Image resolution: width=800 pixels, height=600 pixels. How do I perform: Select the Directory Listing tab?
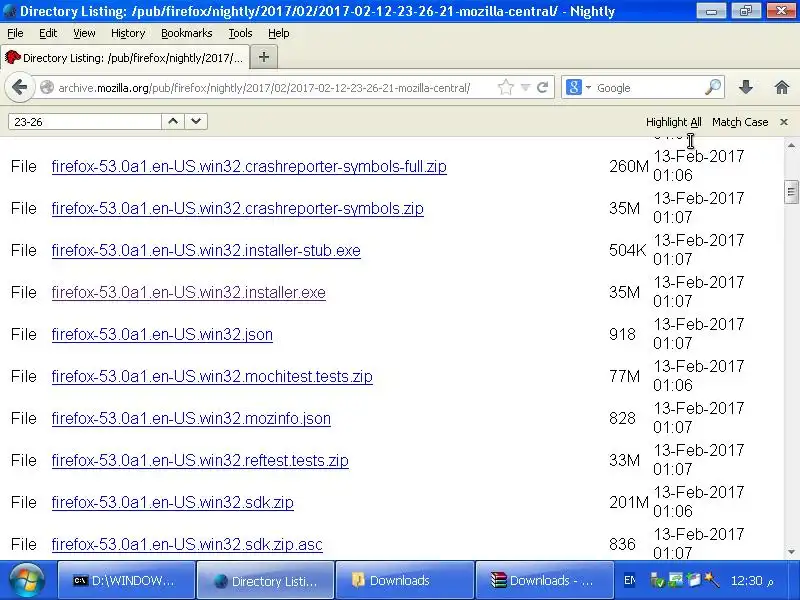pyautogui.click(x=126, y=58)
